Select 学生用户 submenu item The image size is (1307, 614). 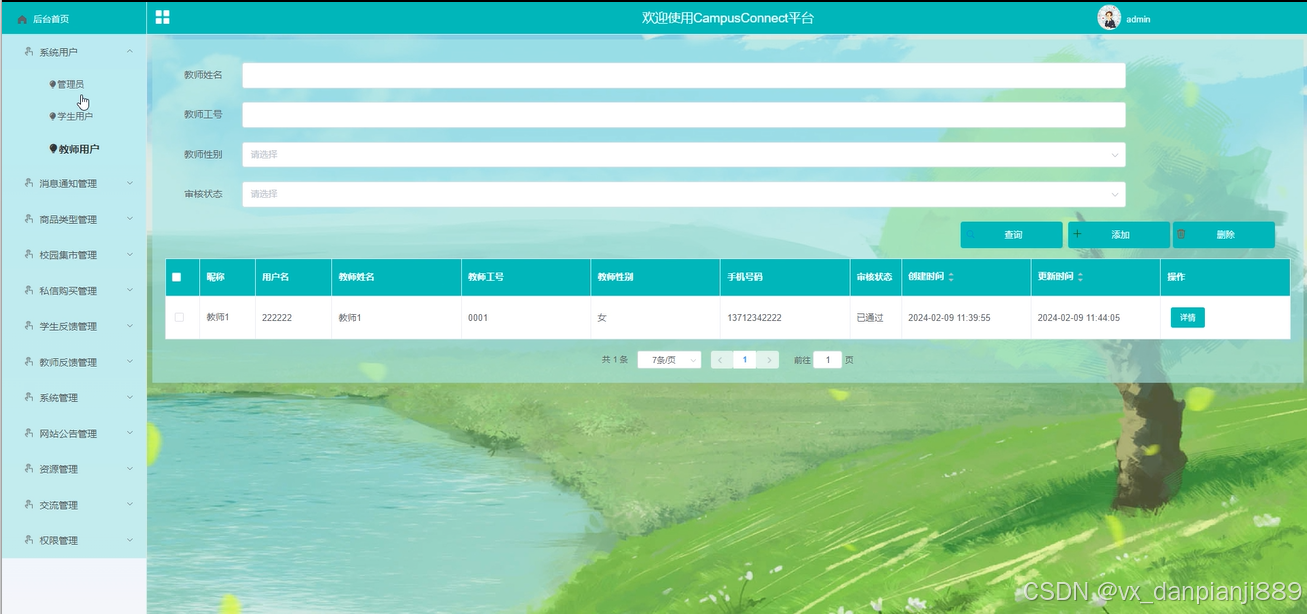coord(74,116)
